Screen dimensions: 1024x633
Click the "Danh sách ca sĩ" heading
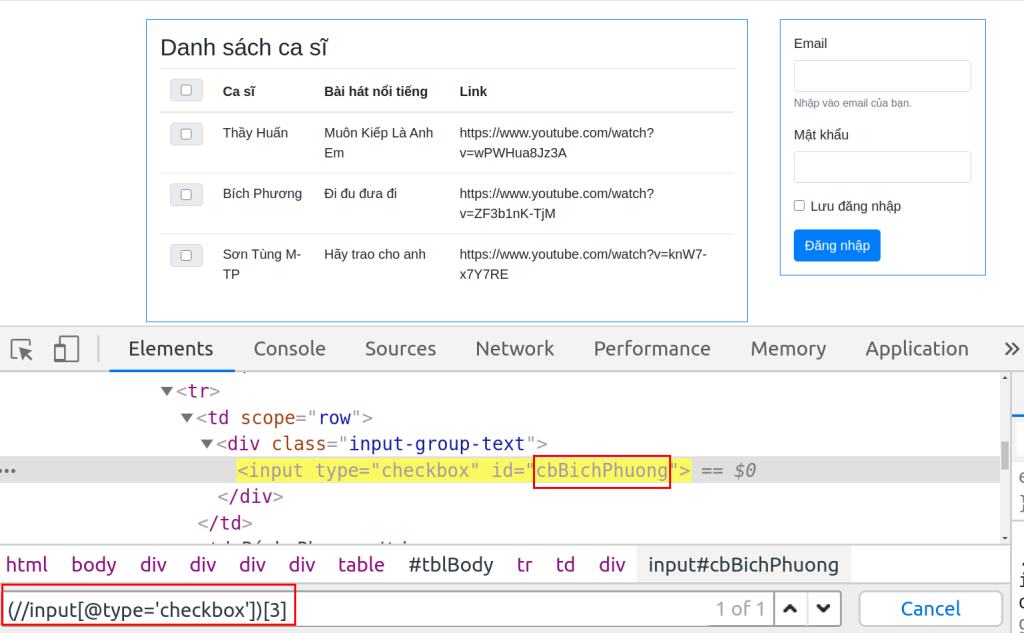244,48
